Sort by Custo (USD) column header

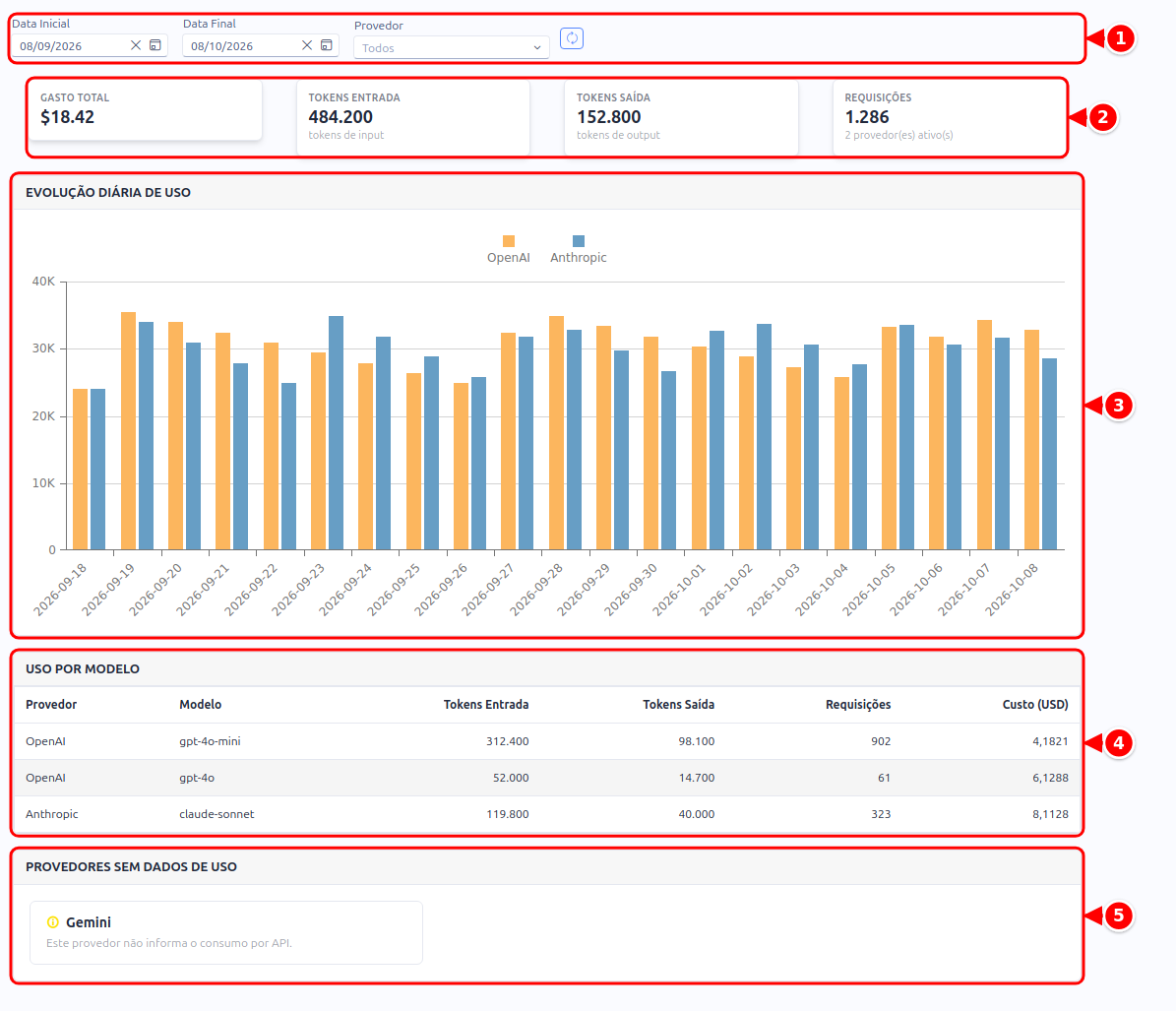point(1035,704)
